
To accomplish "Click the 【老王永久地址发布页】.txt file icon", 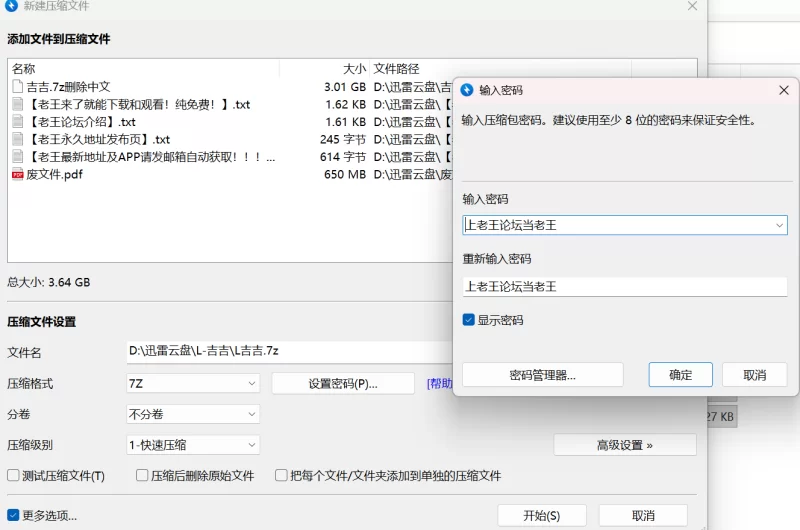I will point(17,140).
